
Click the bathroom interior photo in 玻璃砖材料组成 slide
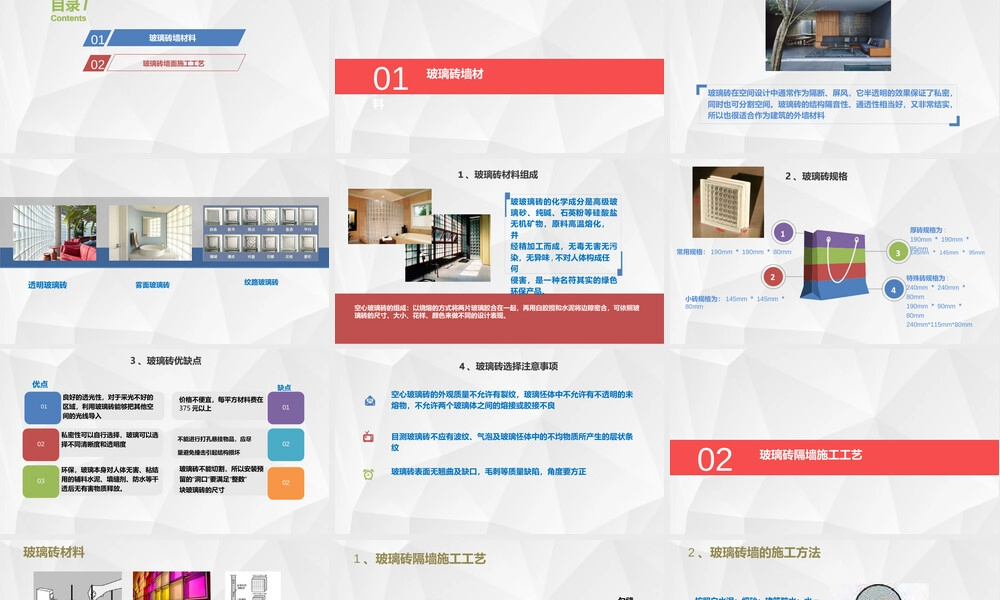click(390, 216)
